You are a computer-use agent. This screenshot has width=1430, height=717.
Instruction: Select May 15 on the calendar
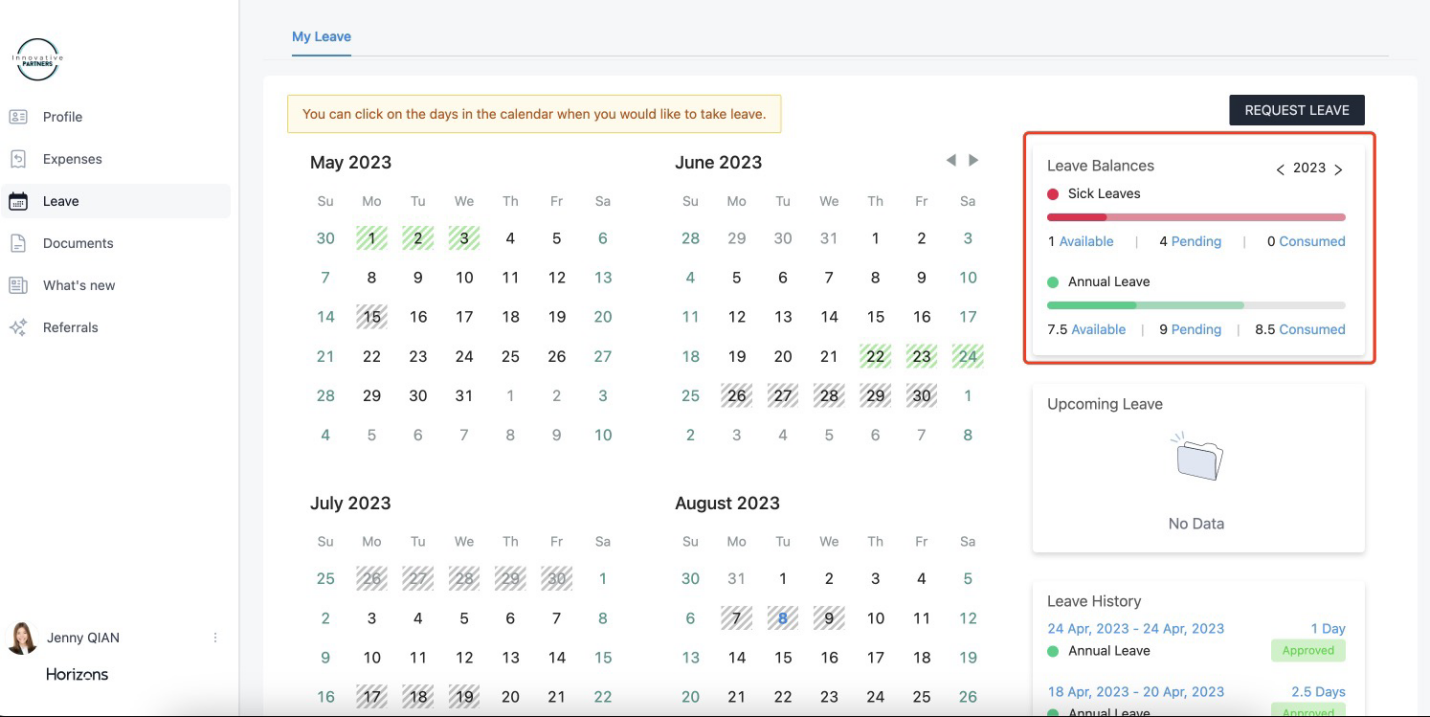(372, 317)
